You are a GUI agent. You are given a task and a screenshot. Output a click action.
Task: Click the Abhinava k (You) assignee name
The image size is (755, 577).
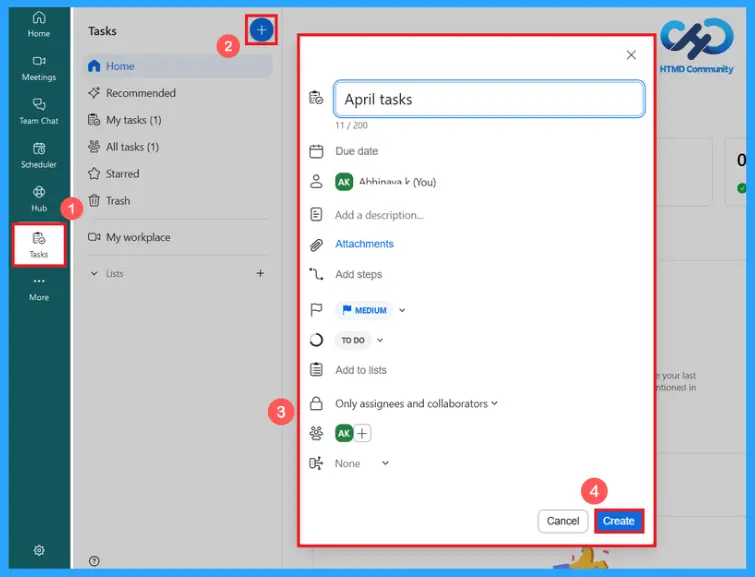point(397,182)
